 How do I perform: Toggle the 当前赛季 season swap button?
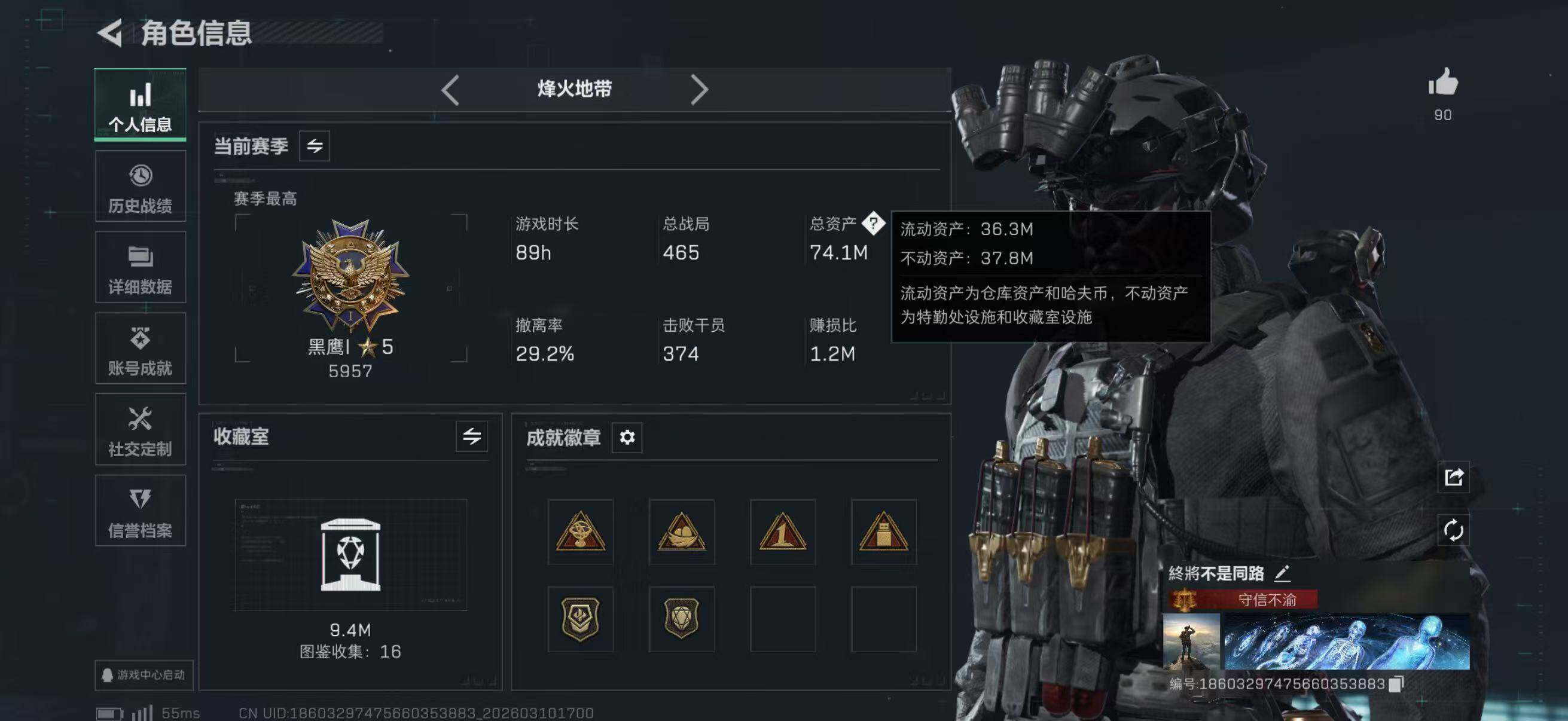pyautogui.click(x=315, y=146)
